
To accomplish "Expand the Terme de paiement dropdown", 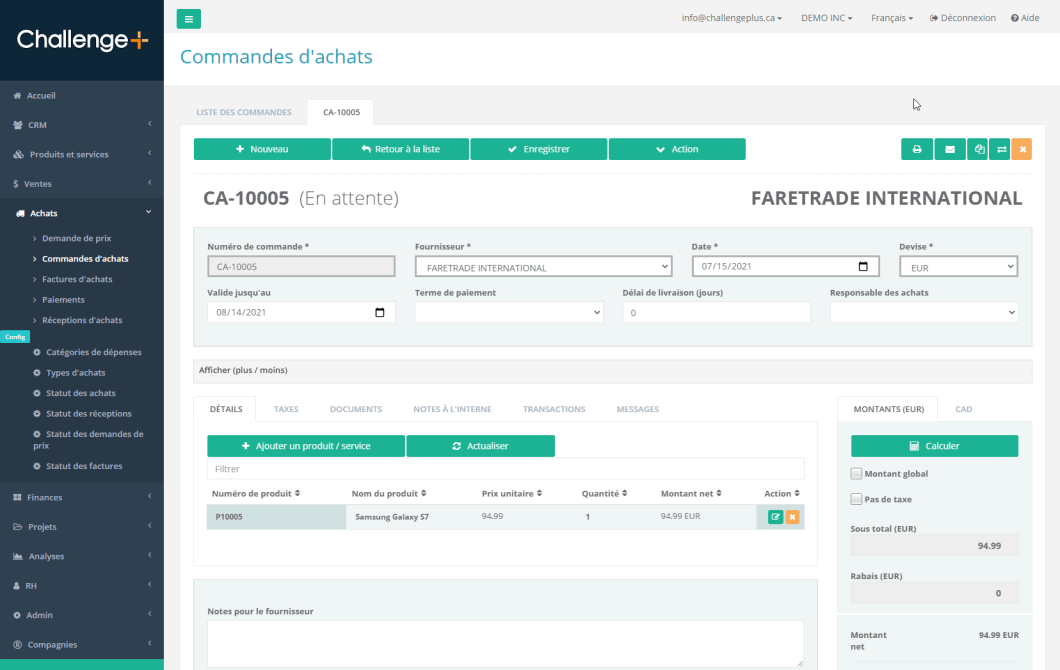I will click(x=509, y=313).
